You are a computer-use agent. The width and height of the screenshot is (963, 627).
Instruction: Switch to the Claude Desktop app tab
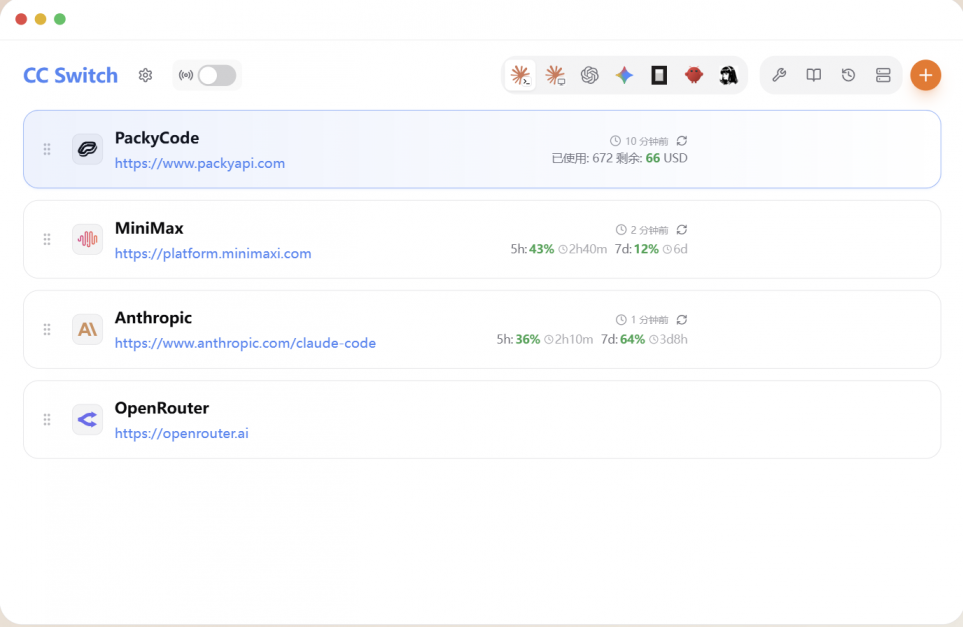tap(555, 76)
